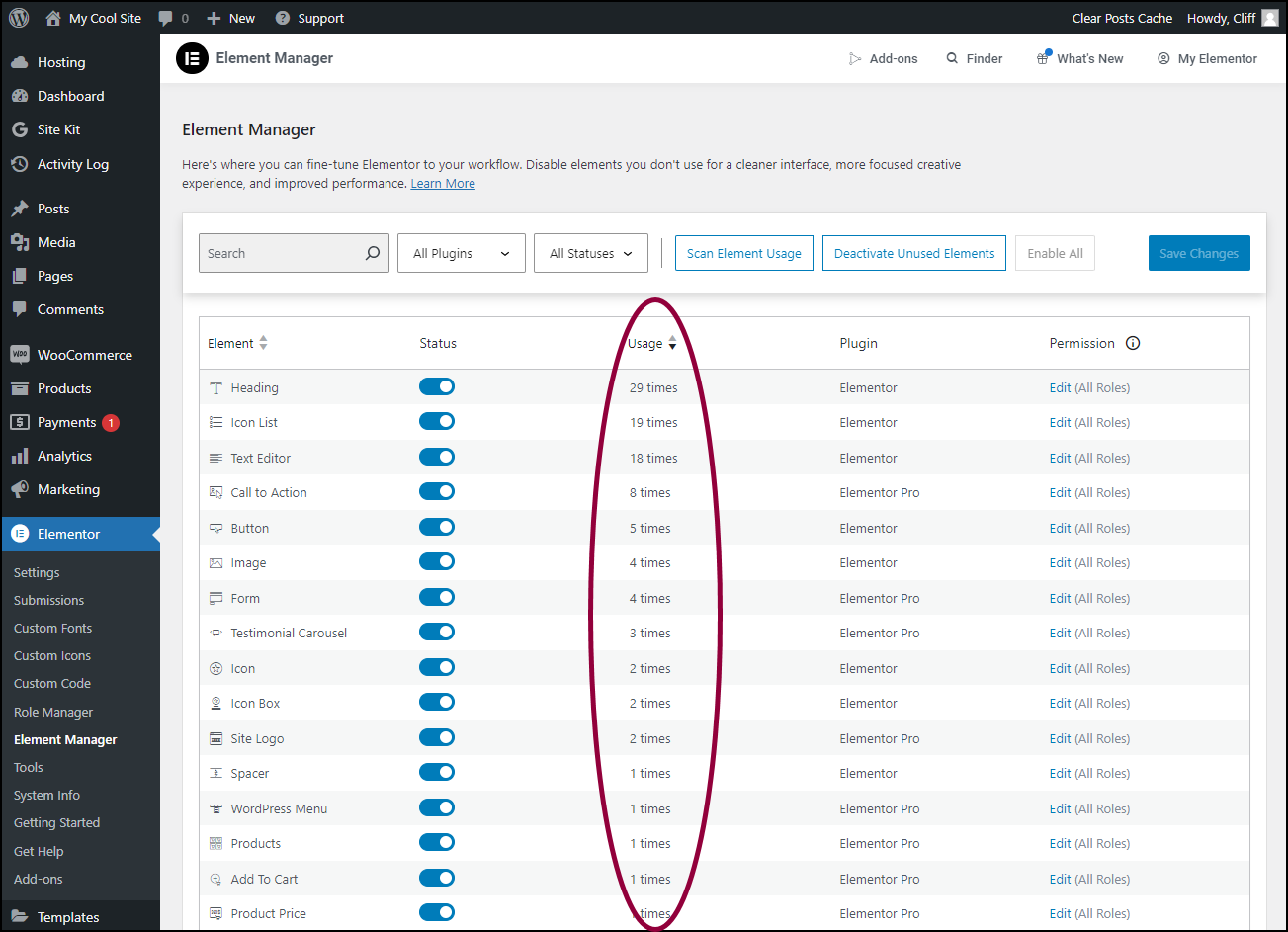Toggle the Product Price element status

[437, 912]
